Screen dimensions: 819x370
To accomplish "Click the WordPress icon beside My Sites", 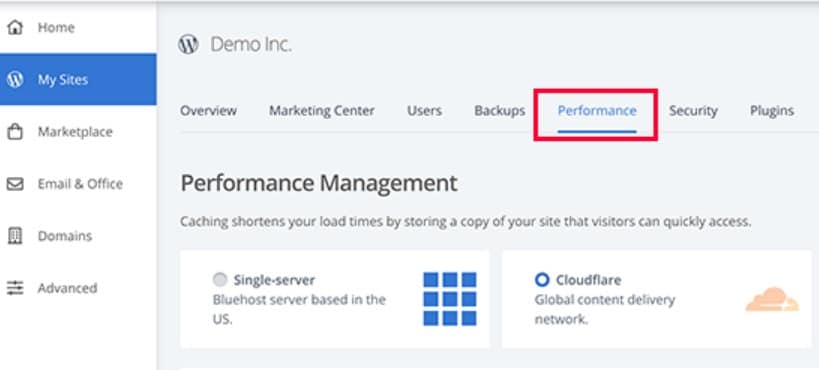I will (x=15, y=79).
